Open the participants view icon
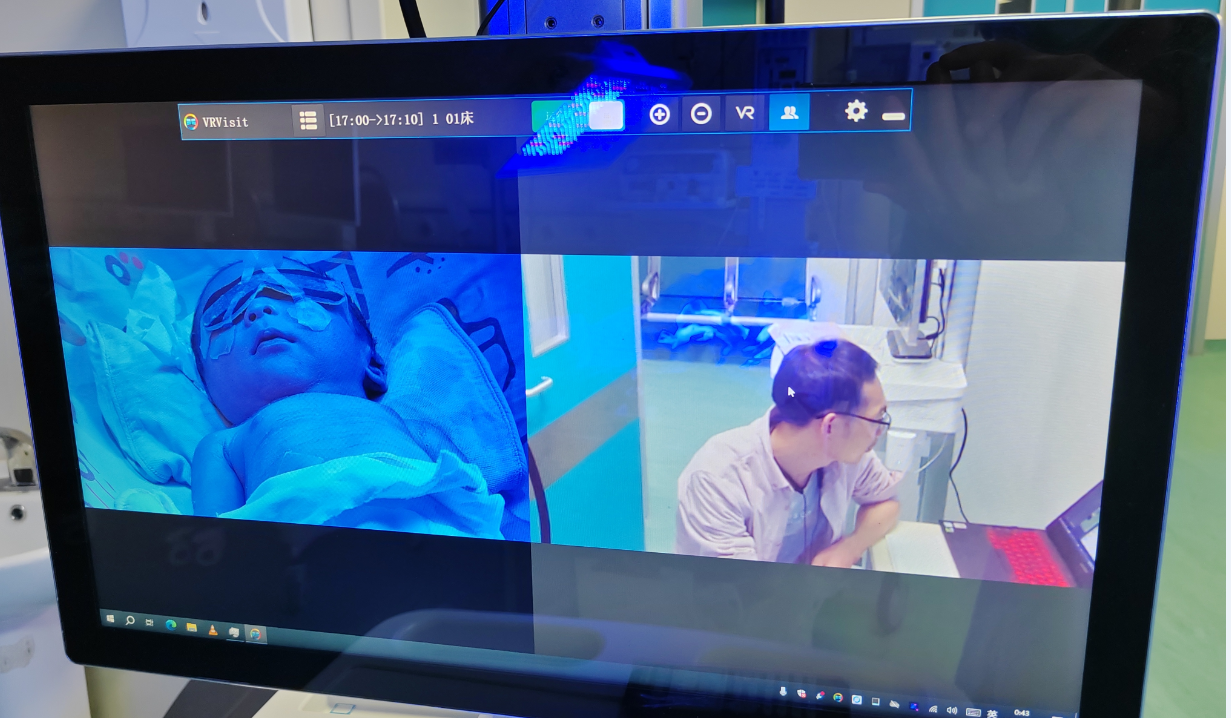 pos(789,113)
